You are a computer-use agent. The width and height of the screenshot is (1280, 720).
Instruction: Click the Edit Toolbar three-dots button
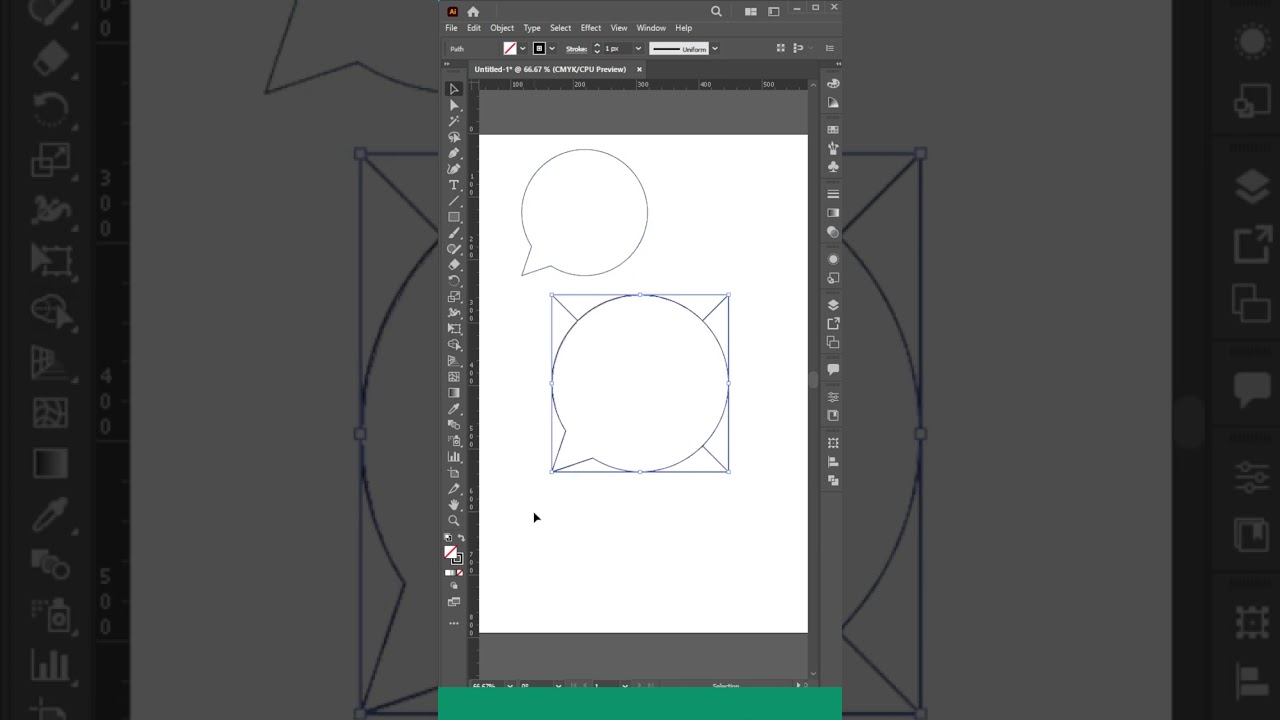(x=454, y=623)
